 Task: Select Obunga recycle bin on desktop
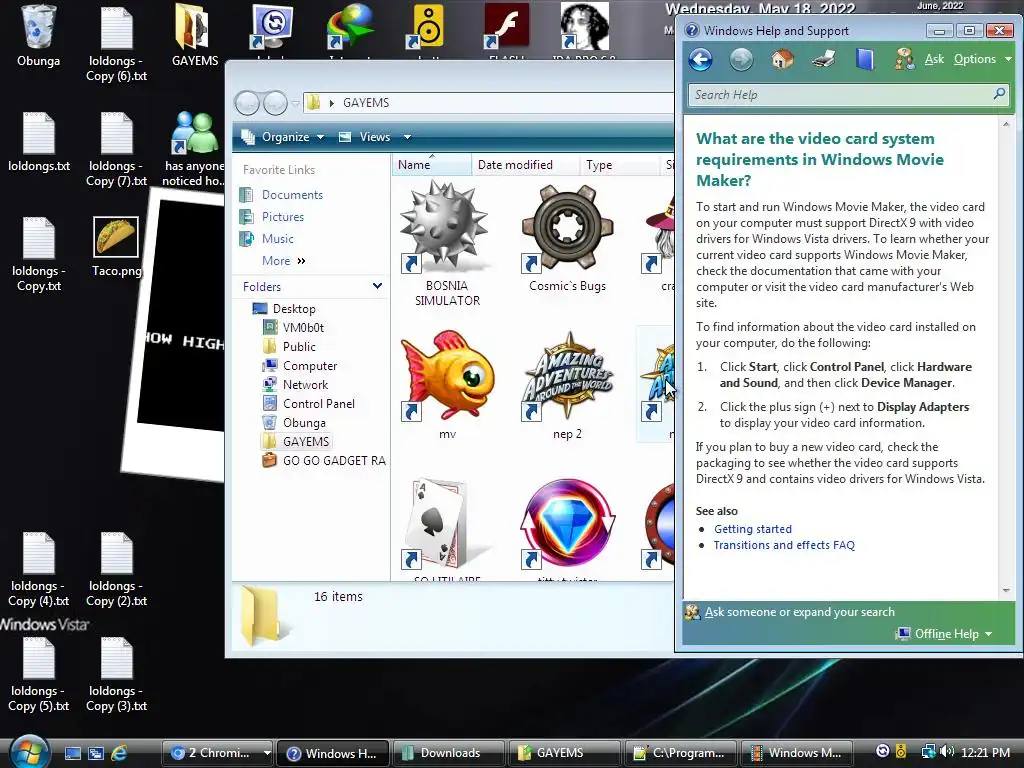(x=39, y=36)
